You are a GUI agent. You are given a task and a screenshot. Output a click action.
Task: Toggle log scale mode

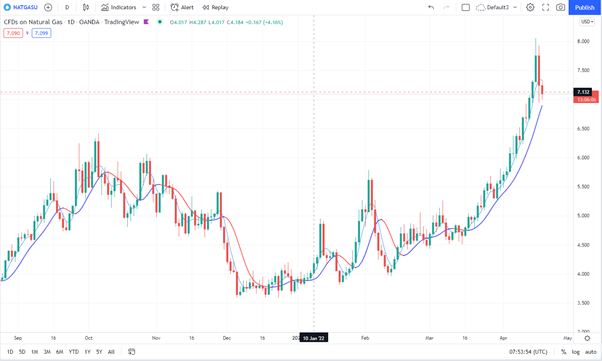[x=576, y=352]
